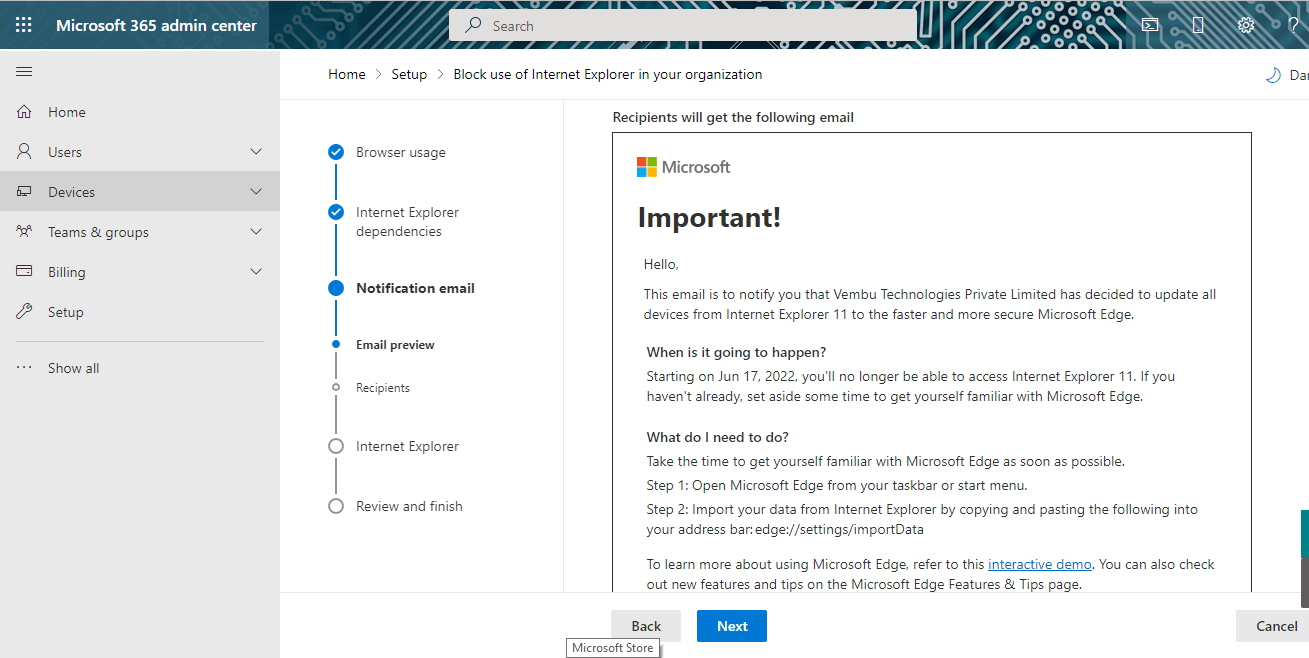This screenshot has width=1309, height=658.
Task: Open Home in the left navigation
Action: [140, 112]
